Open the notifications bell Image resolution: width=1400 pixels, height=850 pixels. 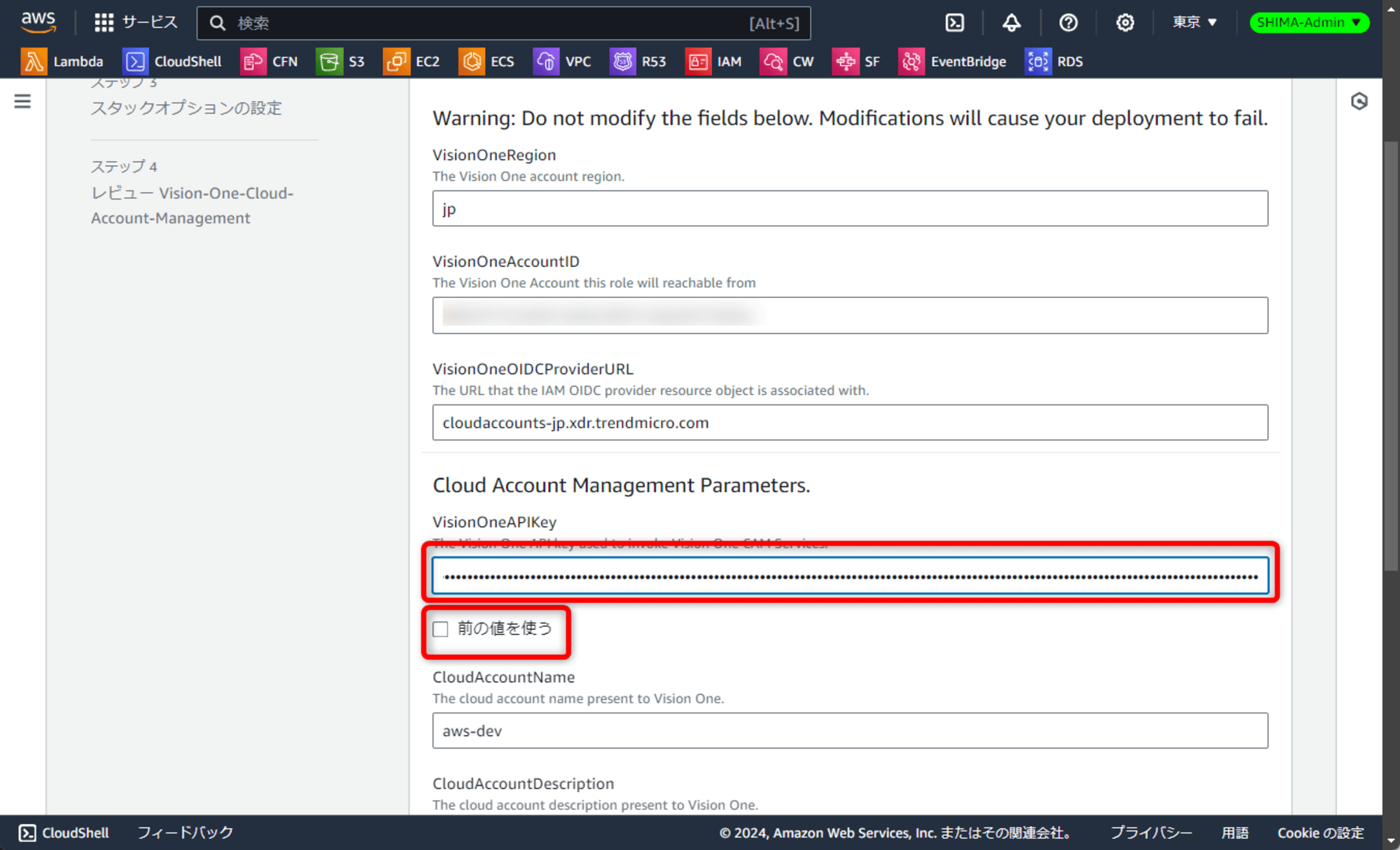(x=1011, y=23)
